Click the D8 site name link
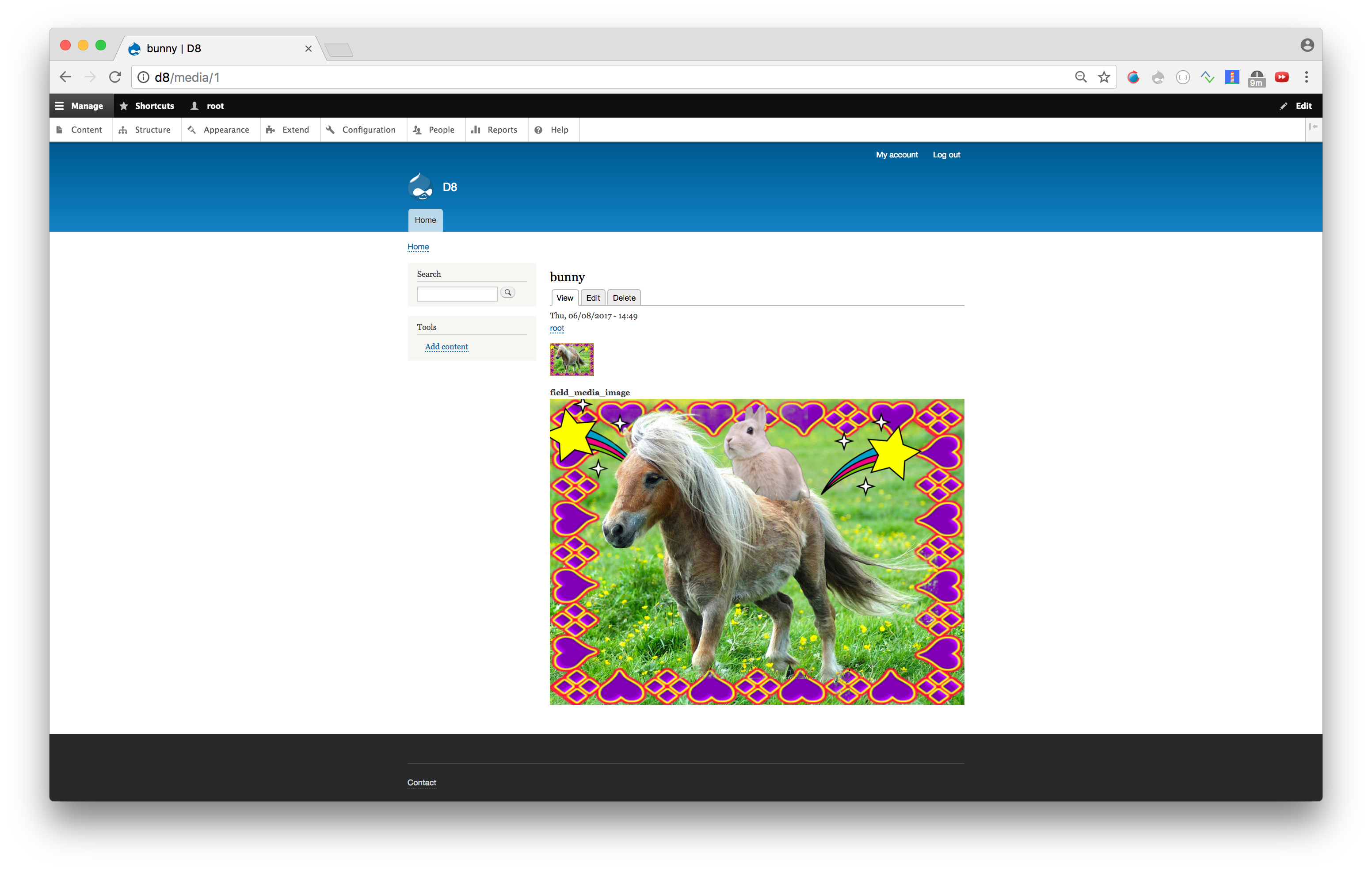Image resolution: width=1372 pixels, height=872 pixels. pyautogui.click(x=450, y=187)
